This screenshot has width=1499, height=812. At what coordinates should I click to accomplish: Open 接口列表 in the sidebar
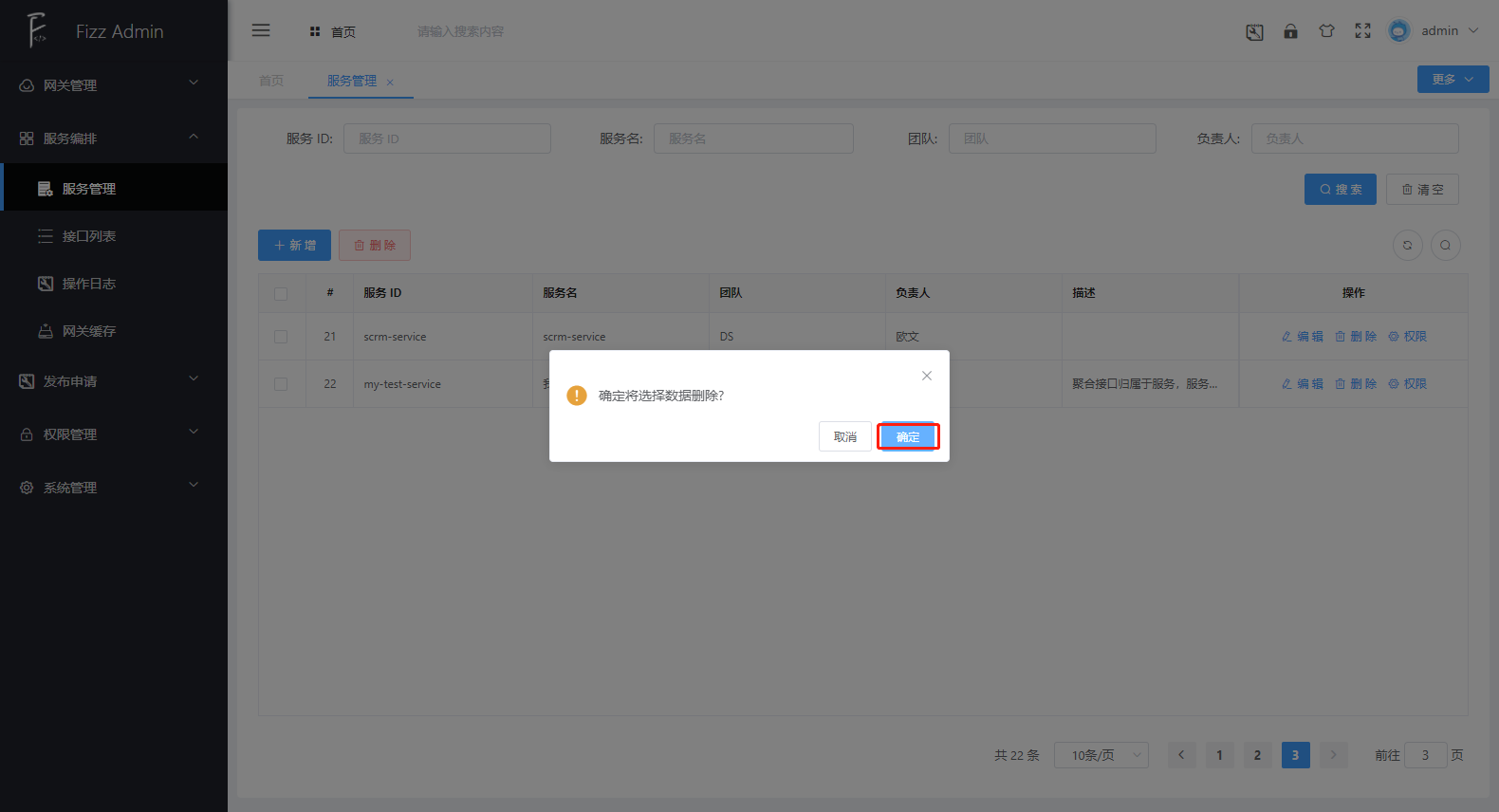pos(89,236)
